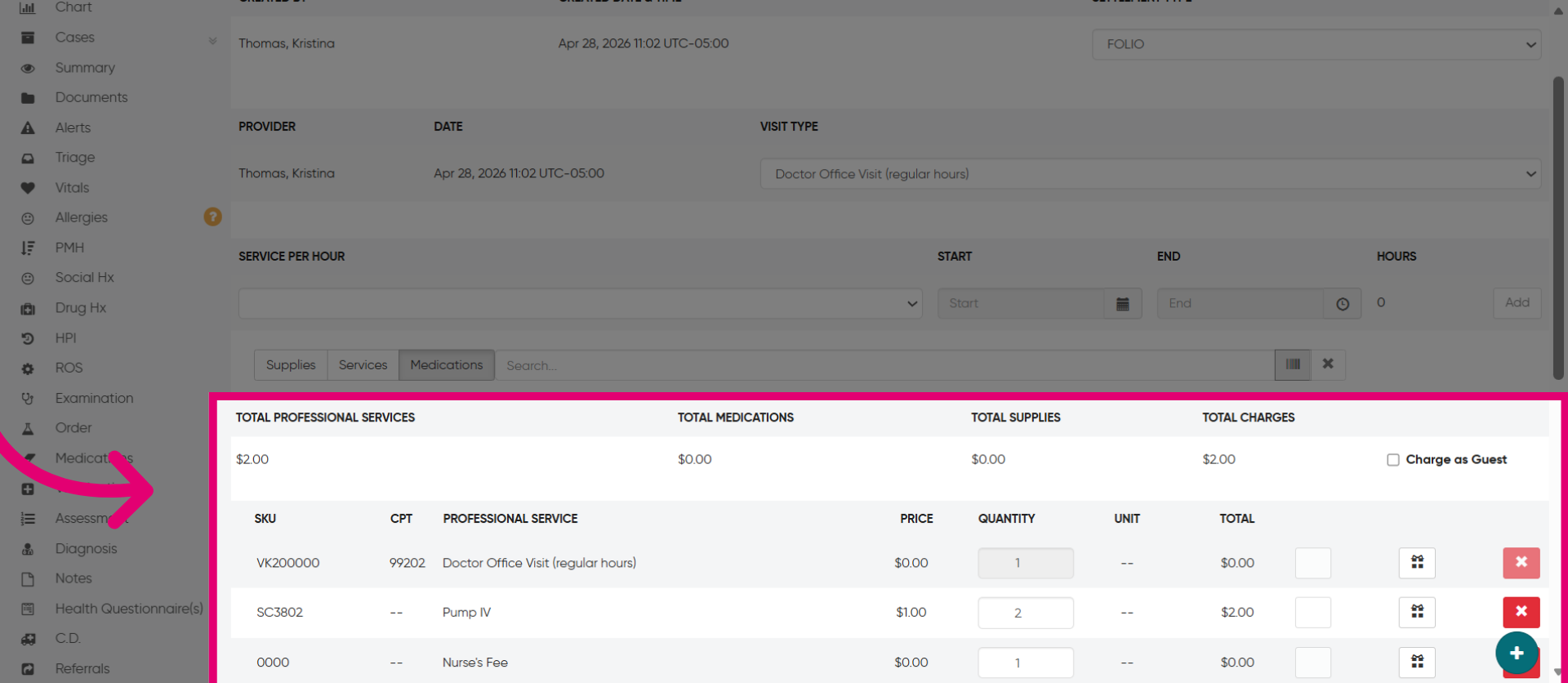The height and width of the screenshot is (683, 1568).
Task: Click the Referrals icon
Action: pyautogui.click(x=28, y=669)
